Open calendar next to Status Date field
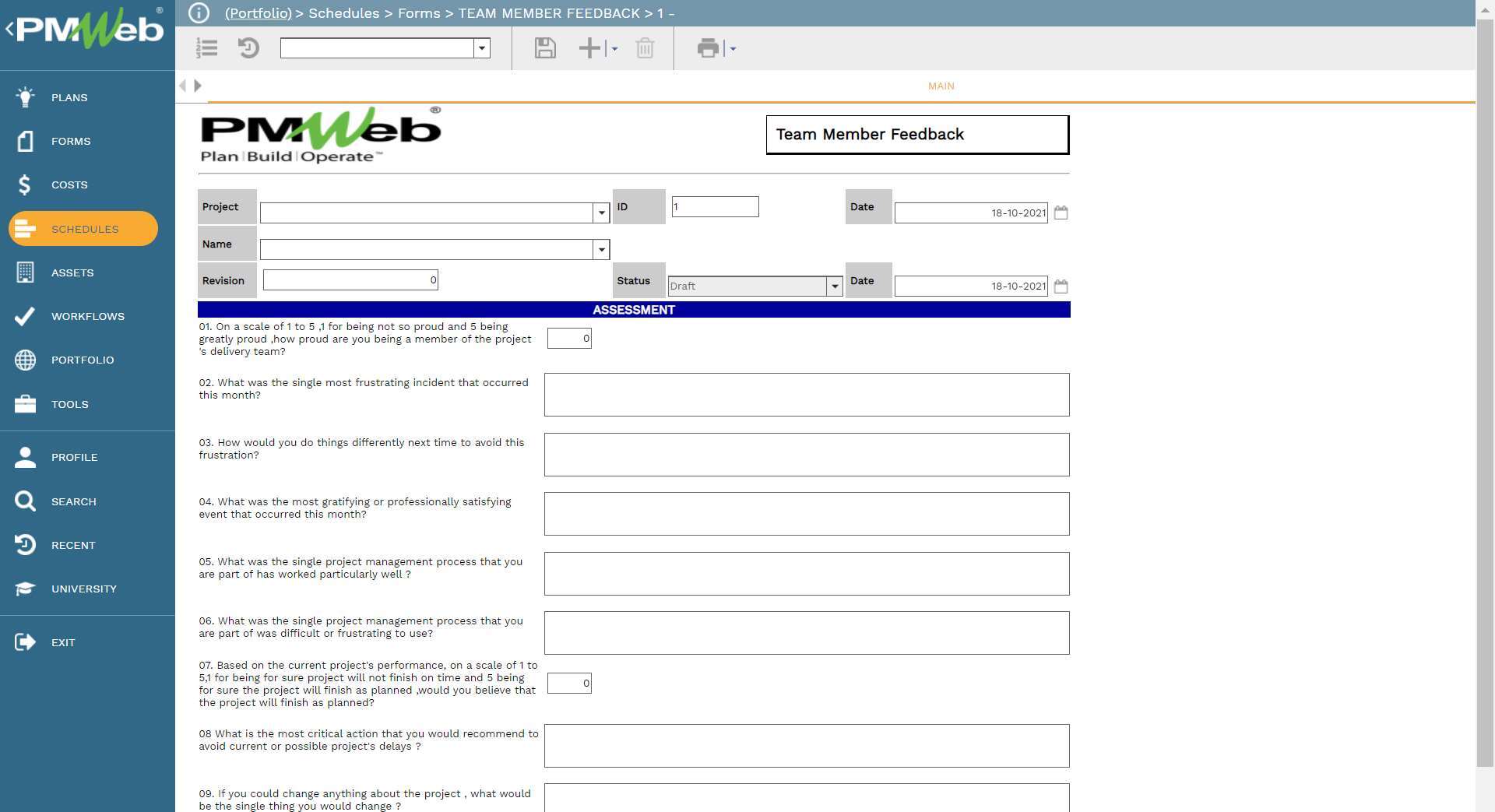The width and height of the screenshot is (1495, 812). [1061, 286]
